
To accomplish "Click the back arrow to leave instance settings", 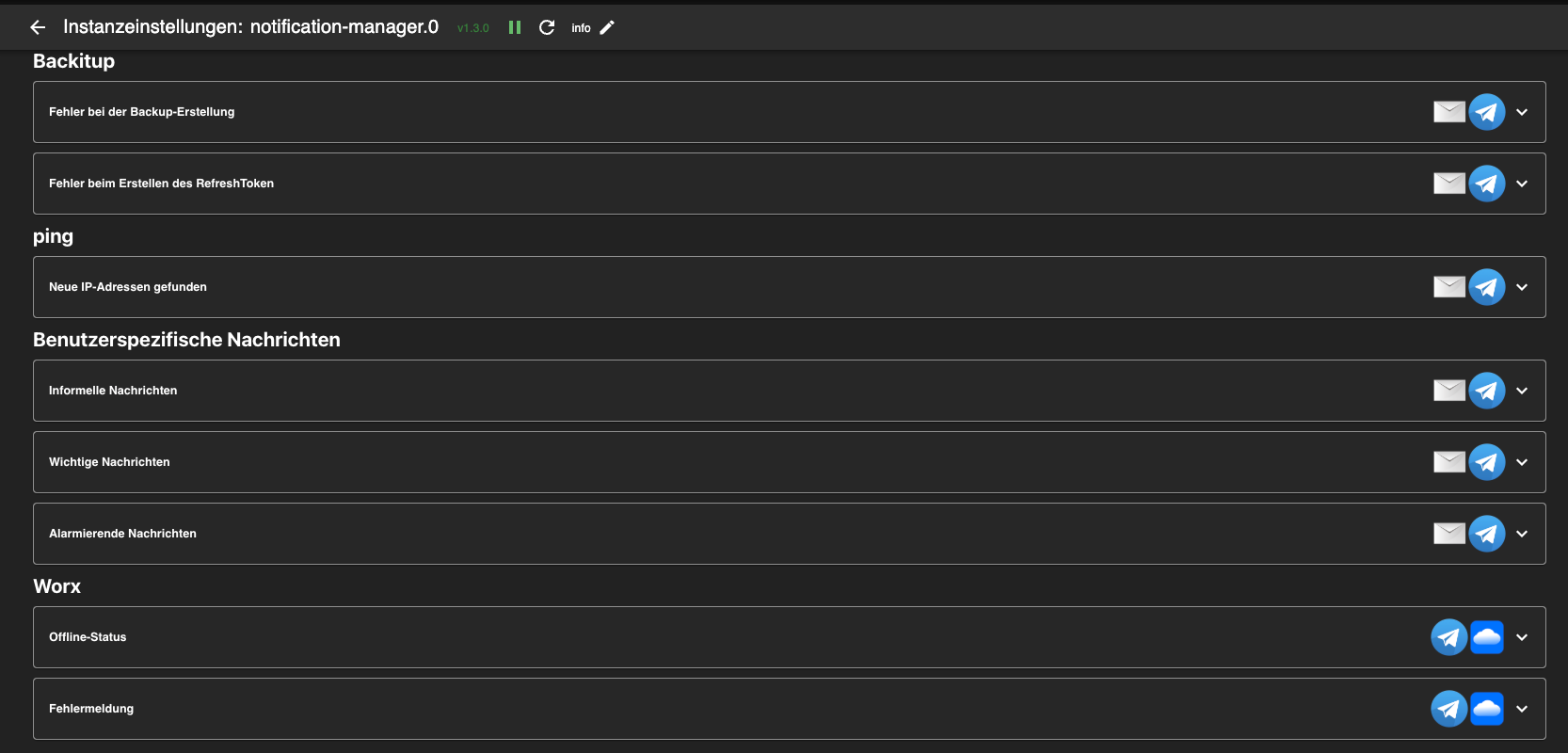I will (38, 27).
